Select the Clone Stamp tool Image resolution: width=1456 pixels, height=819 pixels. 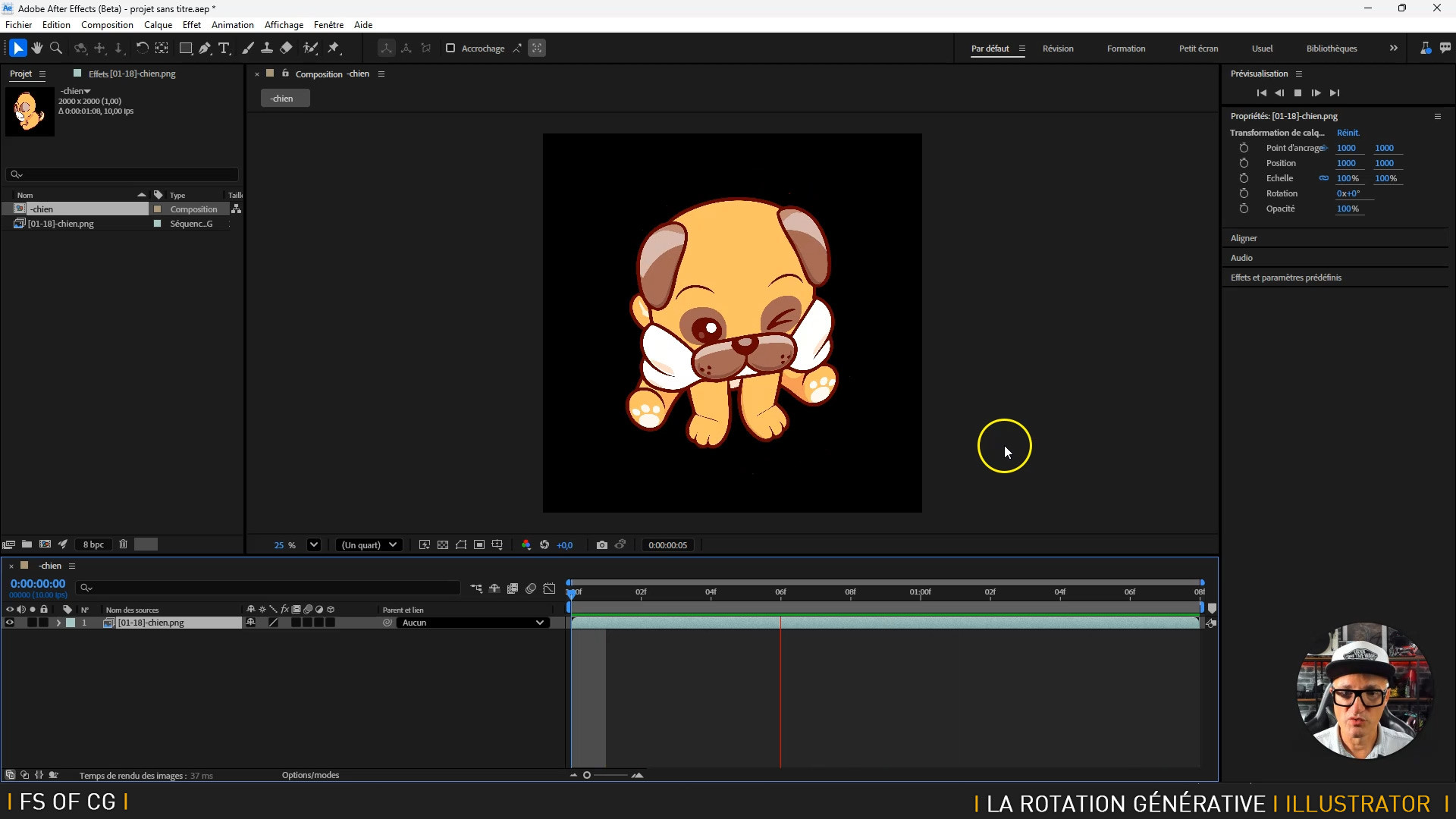tap(267, 48)
